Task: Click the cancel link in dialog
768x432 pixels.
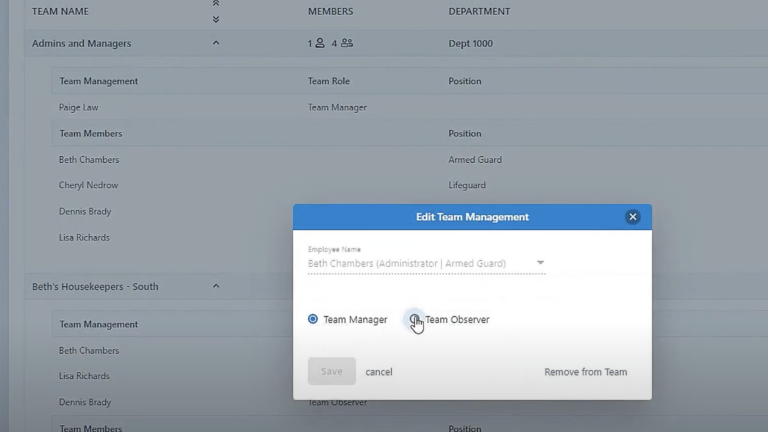Action: [x=378, y=372]
